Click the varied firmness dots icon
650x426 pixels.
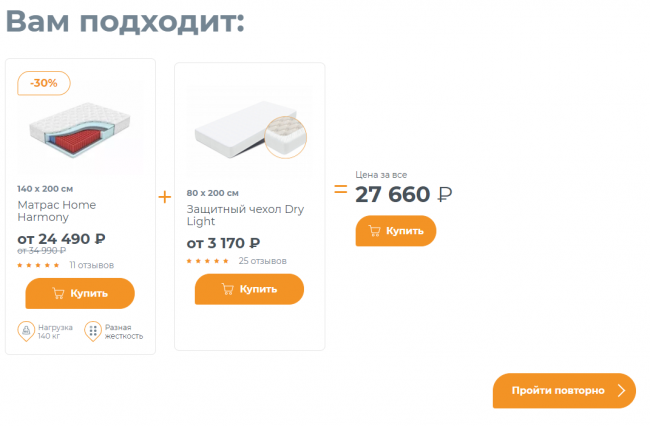point(93,330)
